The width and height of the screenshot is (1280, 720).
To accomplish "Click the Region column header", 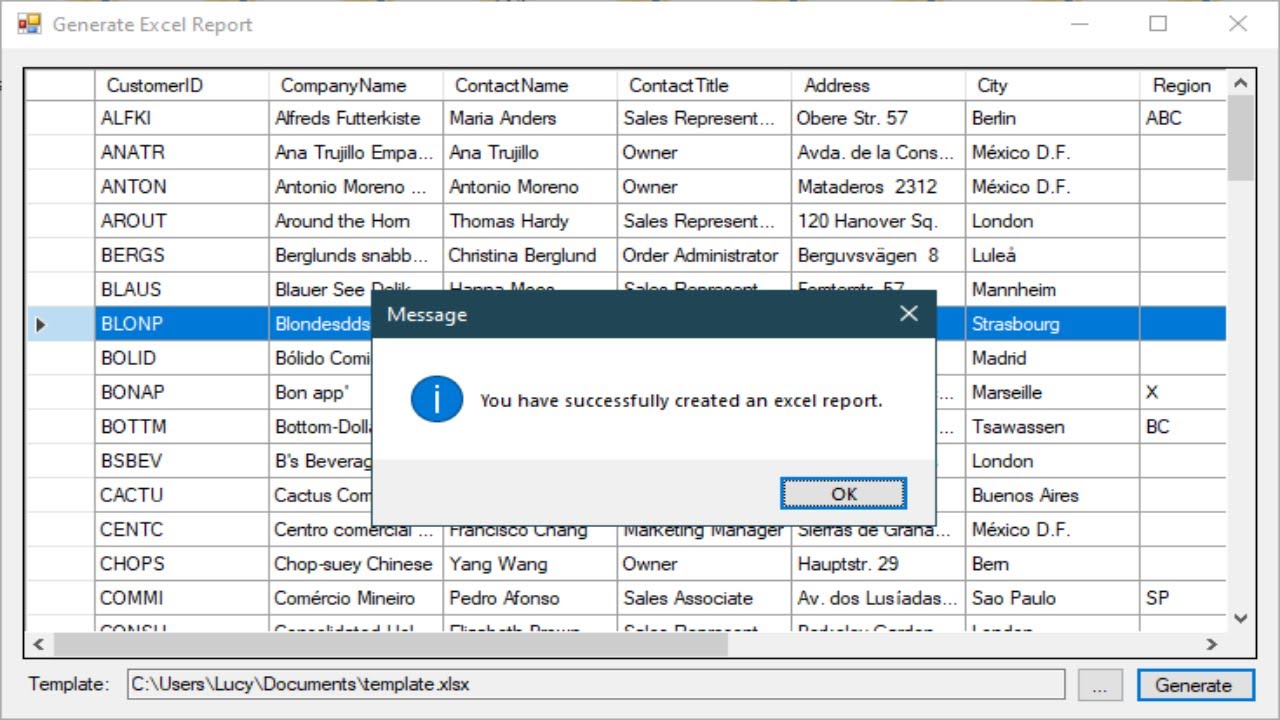I will pyautogui.click(x=1183, y=85).
